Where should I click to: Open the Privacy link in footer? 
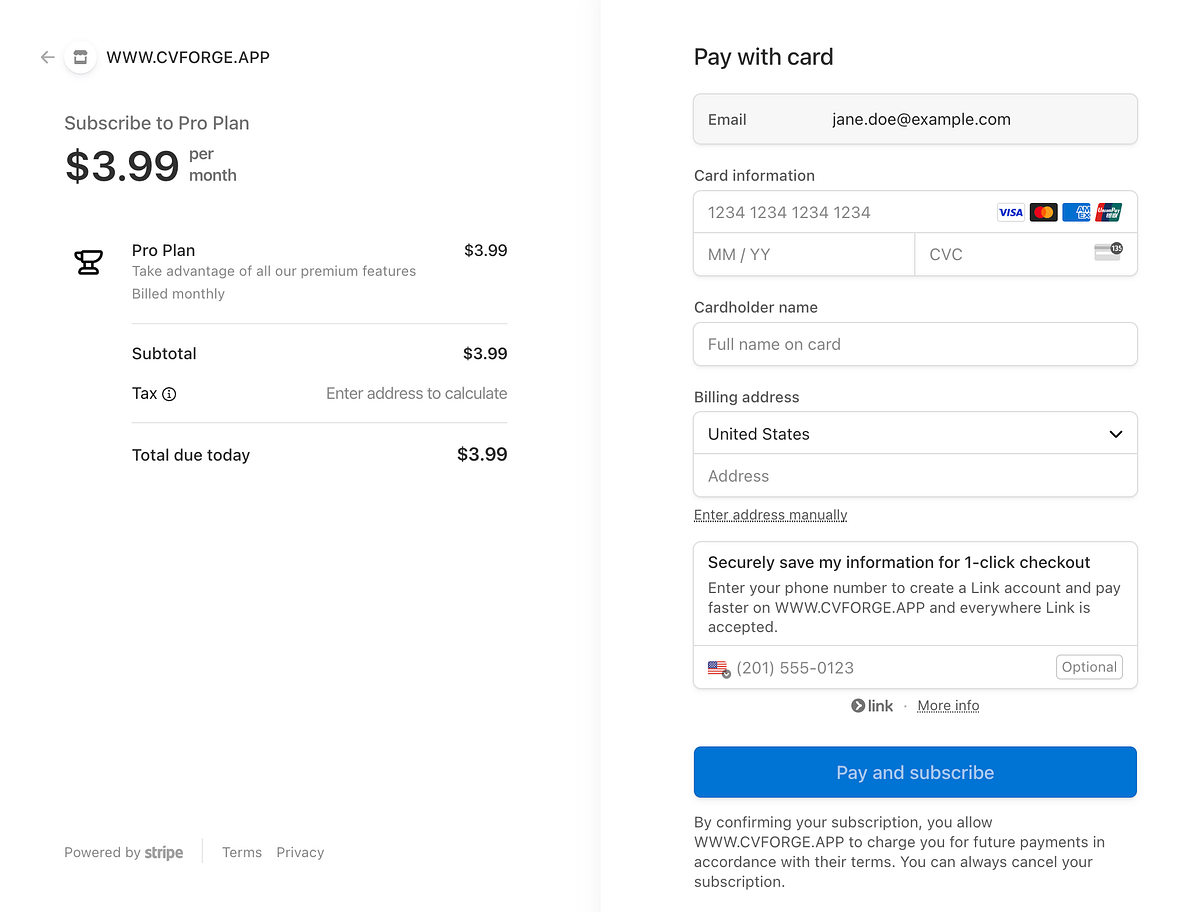(300, 852)
